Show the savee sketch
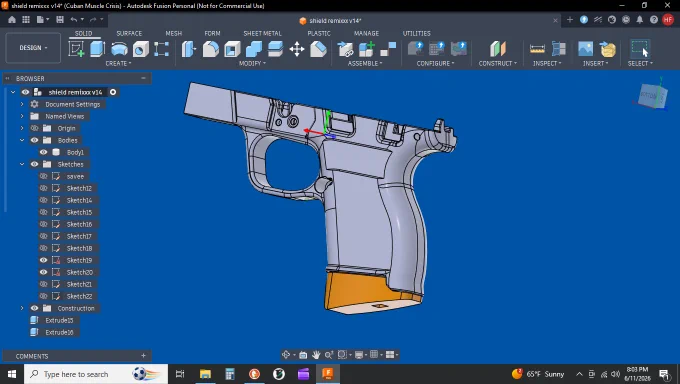Viewport: 680px width, 384px height. click(x=43, y=176)
